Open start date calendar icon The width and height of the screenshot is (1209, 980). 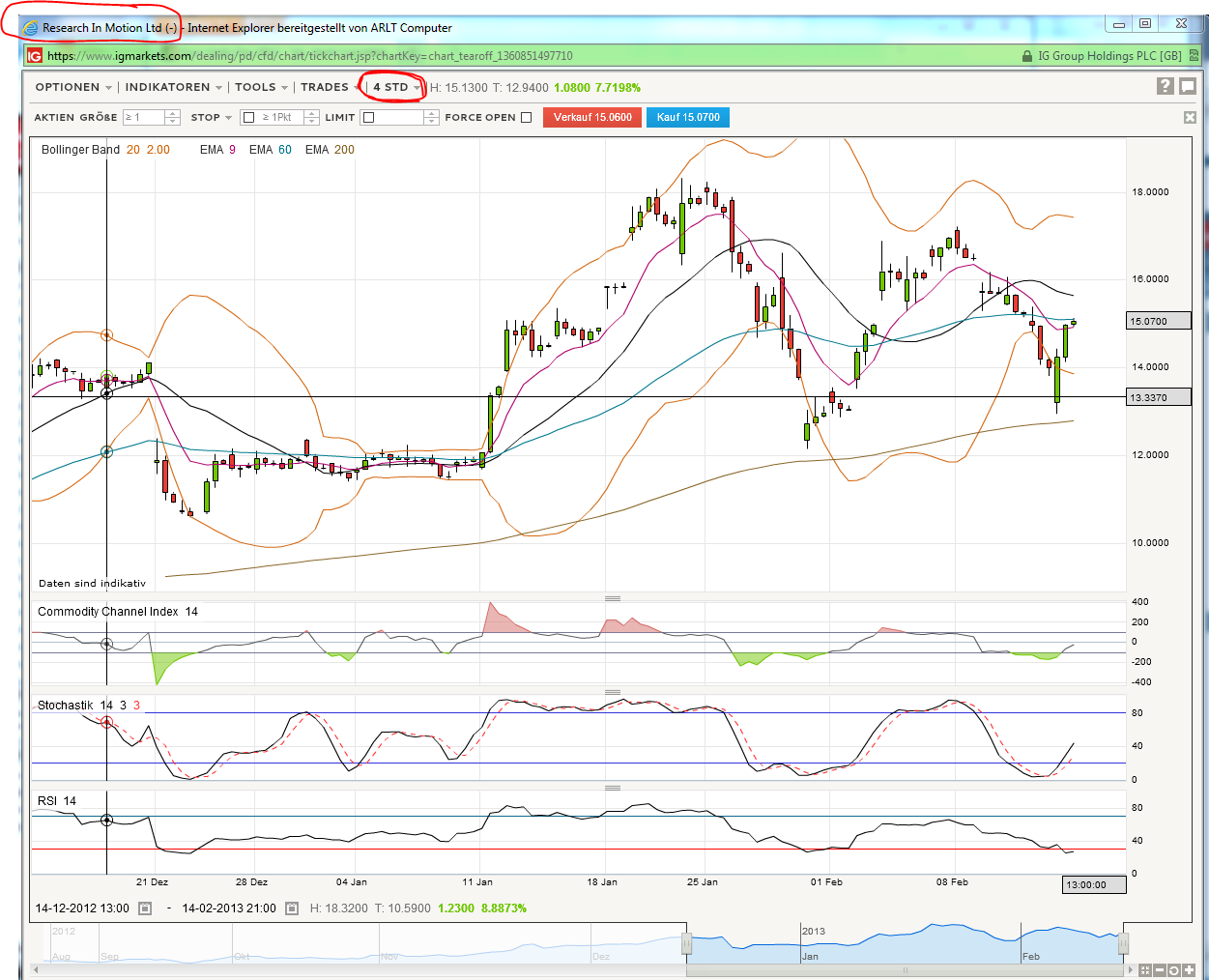point(145,908)
